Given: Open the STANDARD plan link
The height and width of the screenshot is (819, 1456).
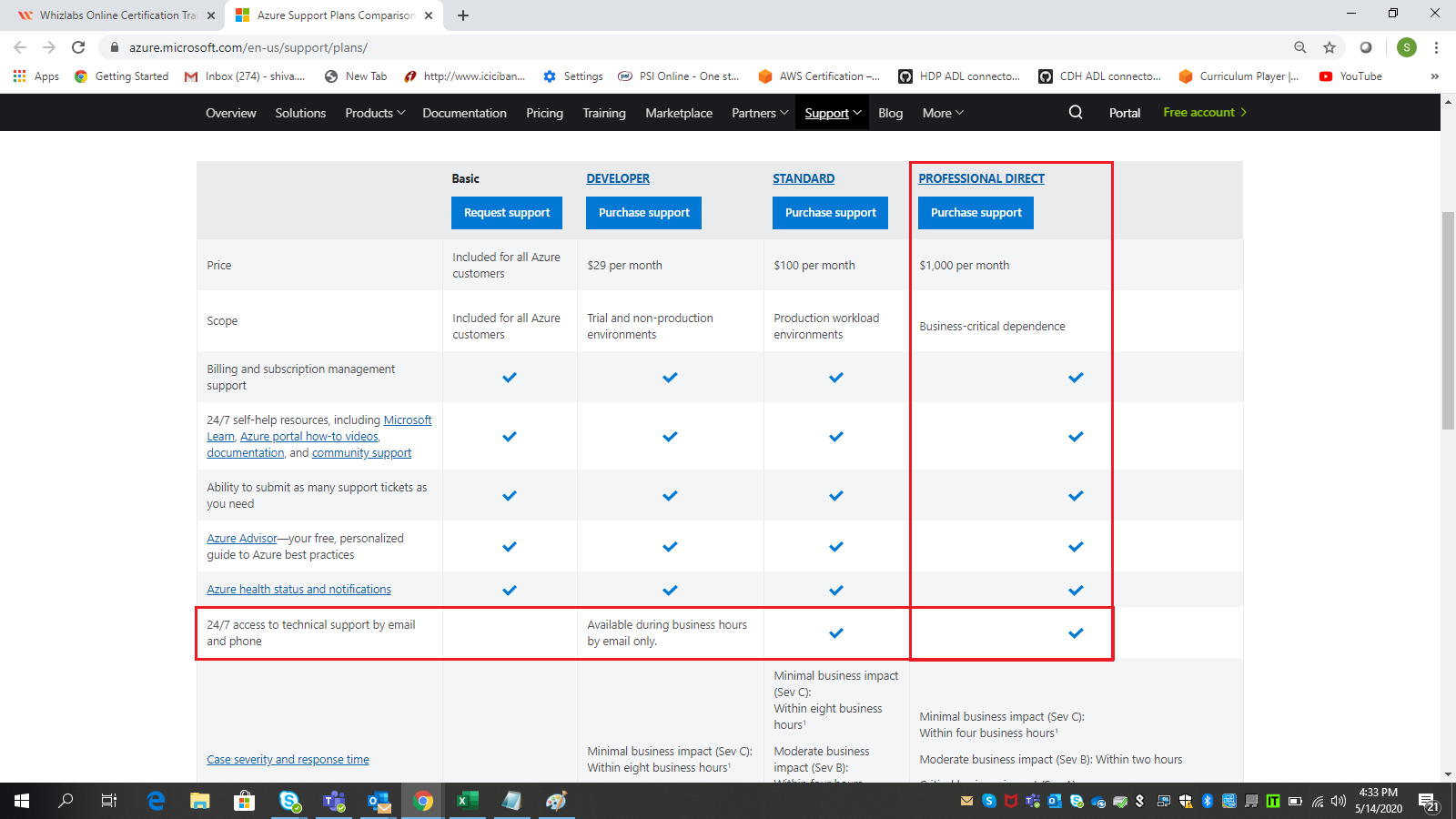Looking at the screenshot, I should point(804,178).
